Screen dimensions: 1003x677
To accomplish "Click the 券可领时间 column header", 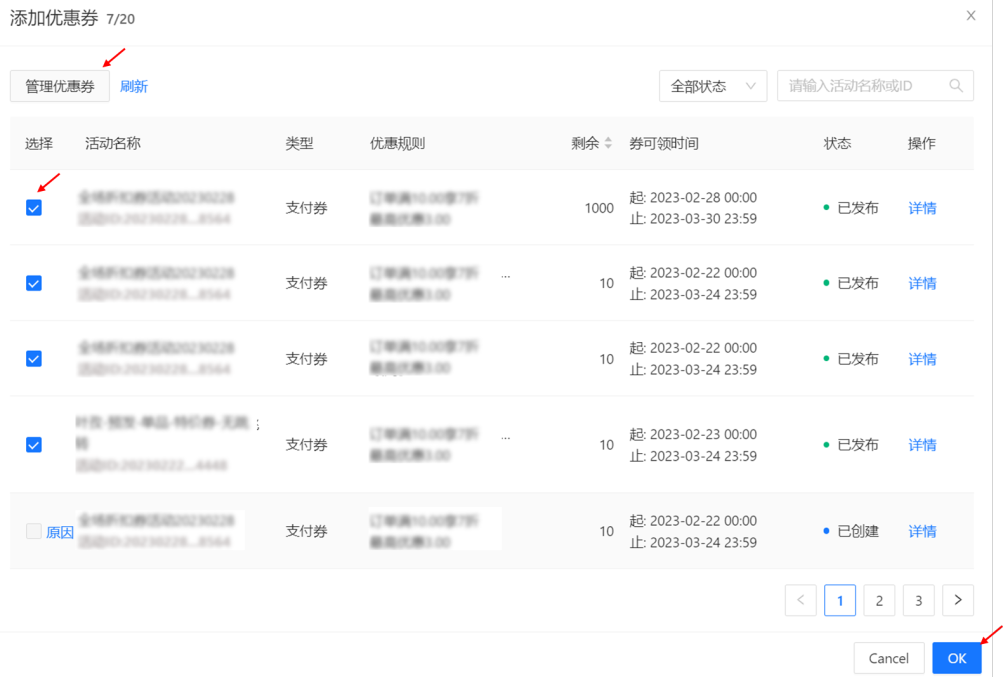I will pos(663,143).
